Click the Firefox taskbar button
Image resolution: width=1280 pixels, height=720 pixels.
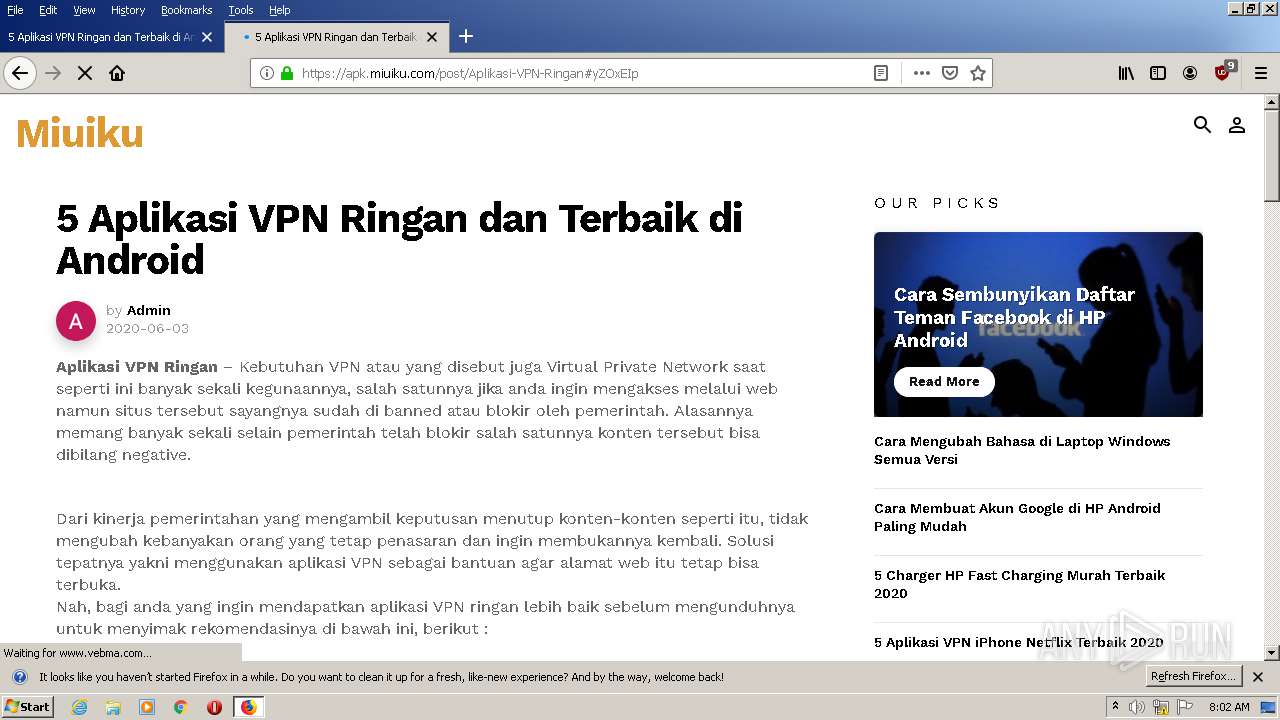pos(248,707)
